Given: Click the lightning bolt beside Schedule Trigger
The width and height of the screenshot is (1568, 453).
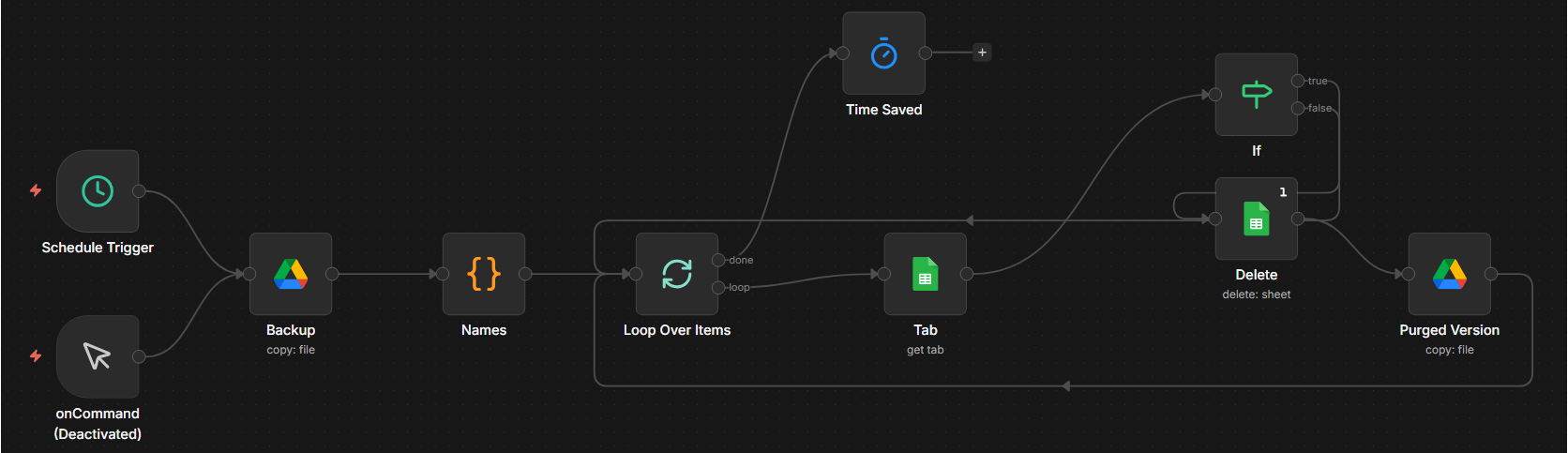Looking at the screenshot, I should 36,190.
